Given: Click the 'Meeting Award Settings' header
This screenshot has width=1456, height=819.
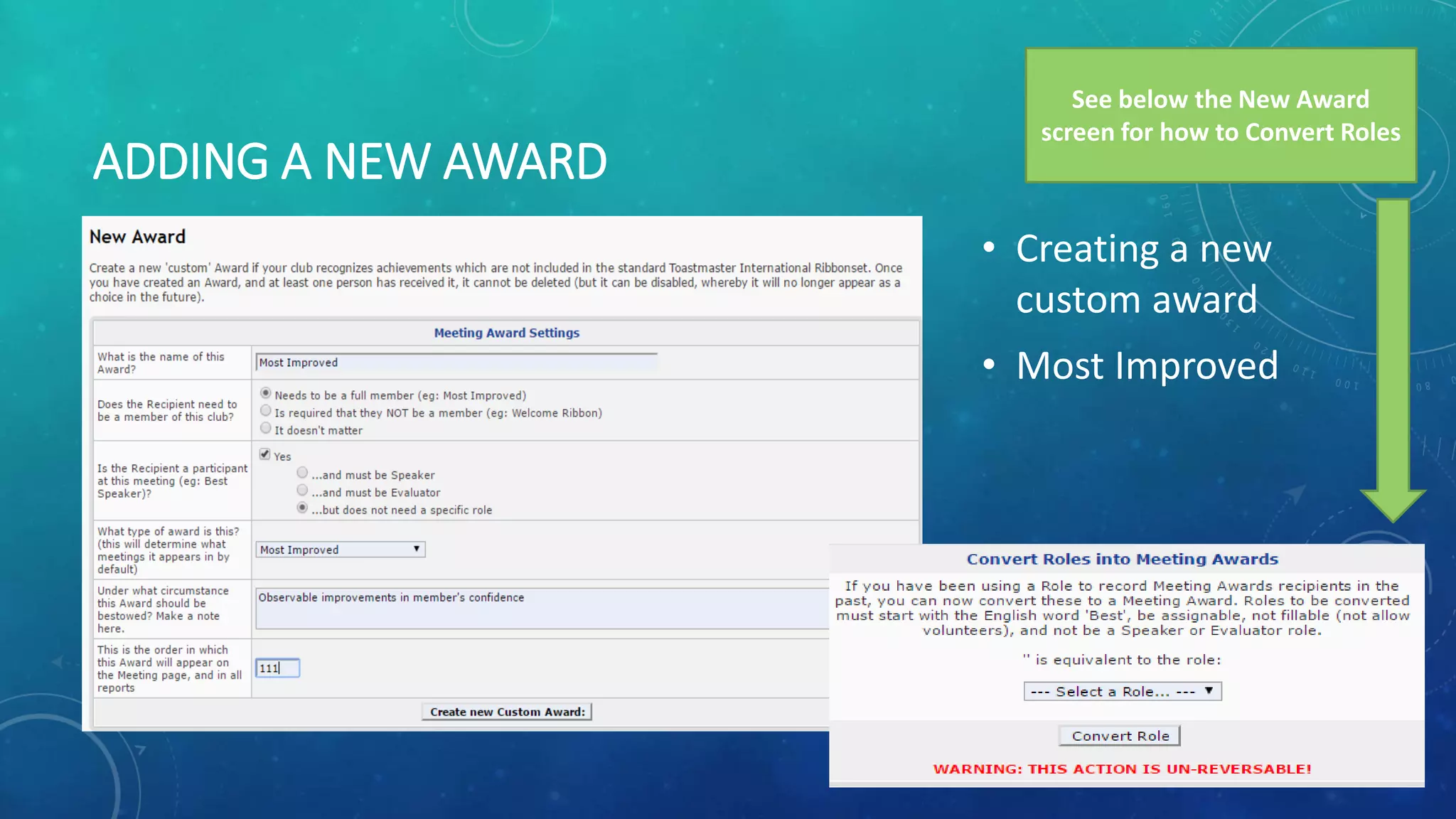Looking at the screenshot, I should (506, 333).
